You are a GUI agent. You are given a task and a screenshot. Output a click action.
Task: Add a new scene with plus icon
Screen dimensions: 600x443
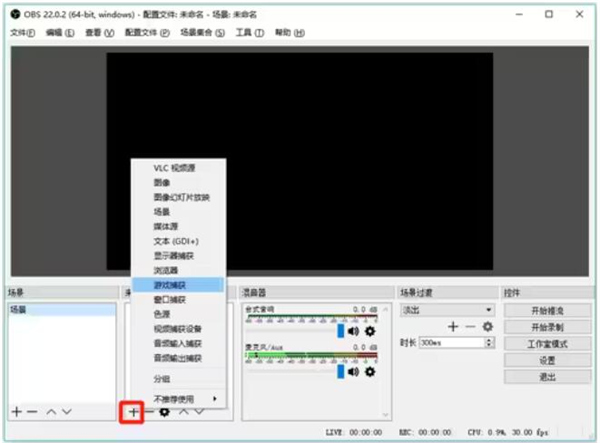coord(16,411)
